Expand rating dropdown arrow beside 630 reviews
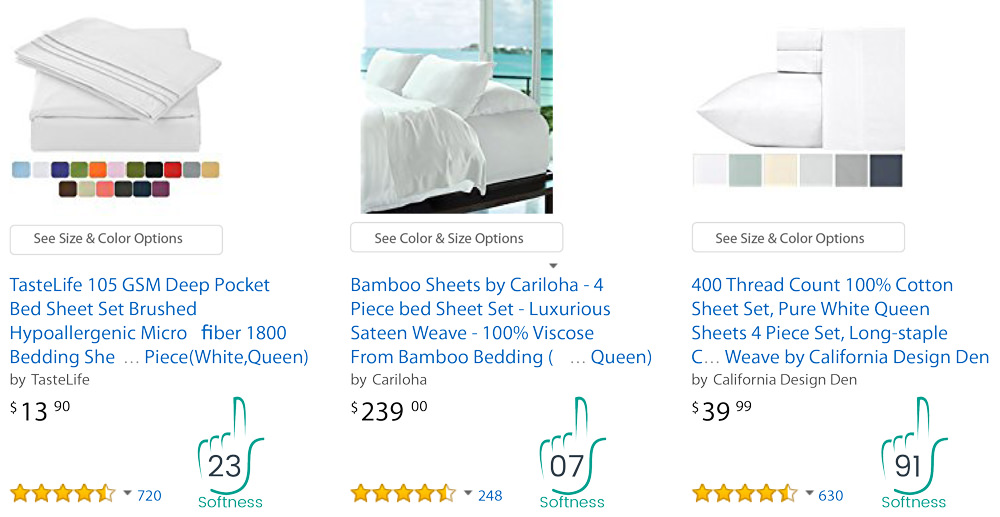1000x517 pixels. click(x=809, y=493)
